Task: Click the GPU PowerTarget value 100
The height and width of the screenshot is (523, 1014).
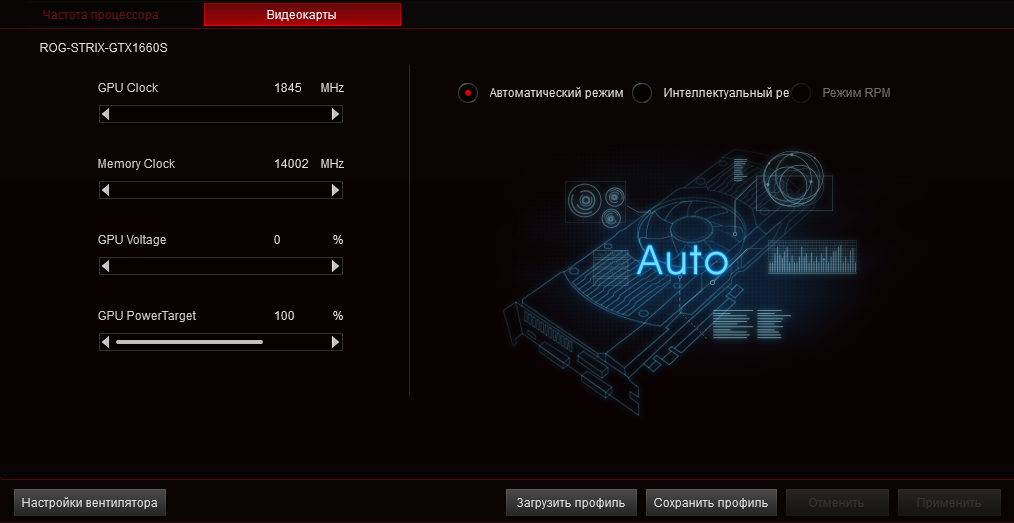Action: pyautogui.click(x=284, y=316)
